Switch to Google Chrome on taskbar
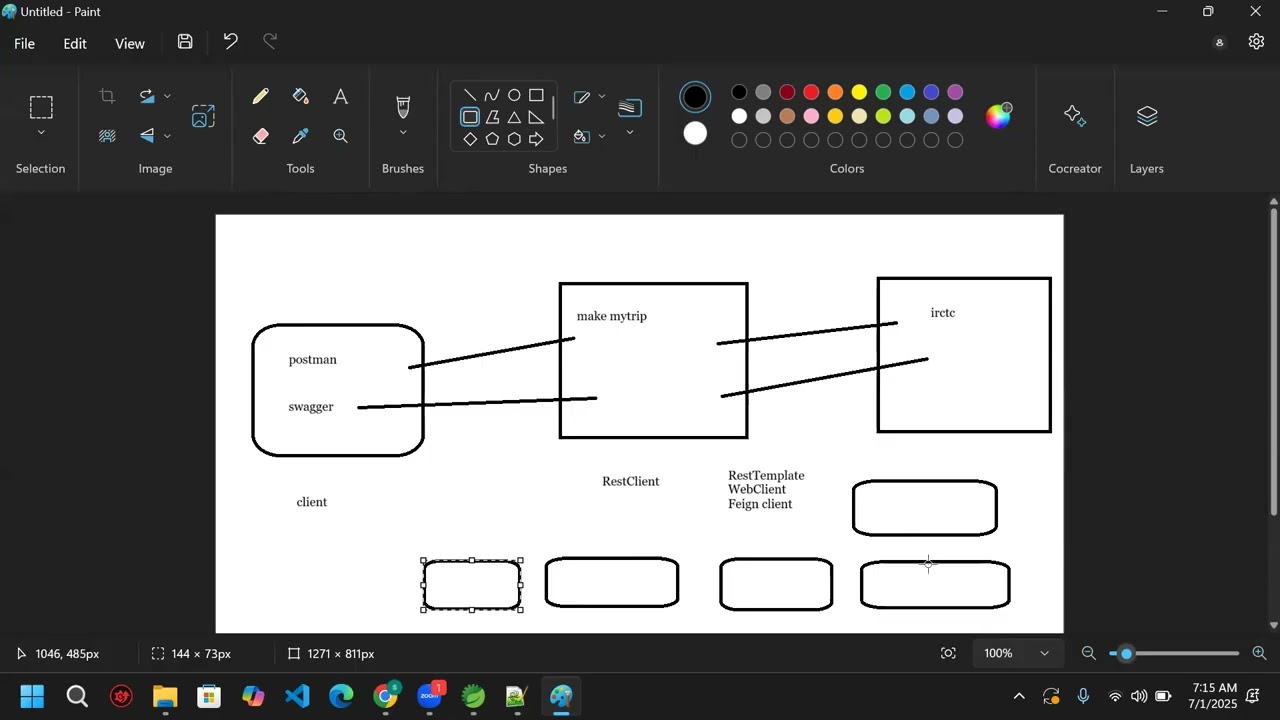The height and width of the screenshot is (720, 1280). coord(386,697)
